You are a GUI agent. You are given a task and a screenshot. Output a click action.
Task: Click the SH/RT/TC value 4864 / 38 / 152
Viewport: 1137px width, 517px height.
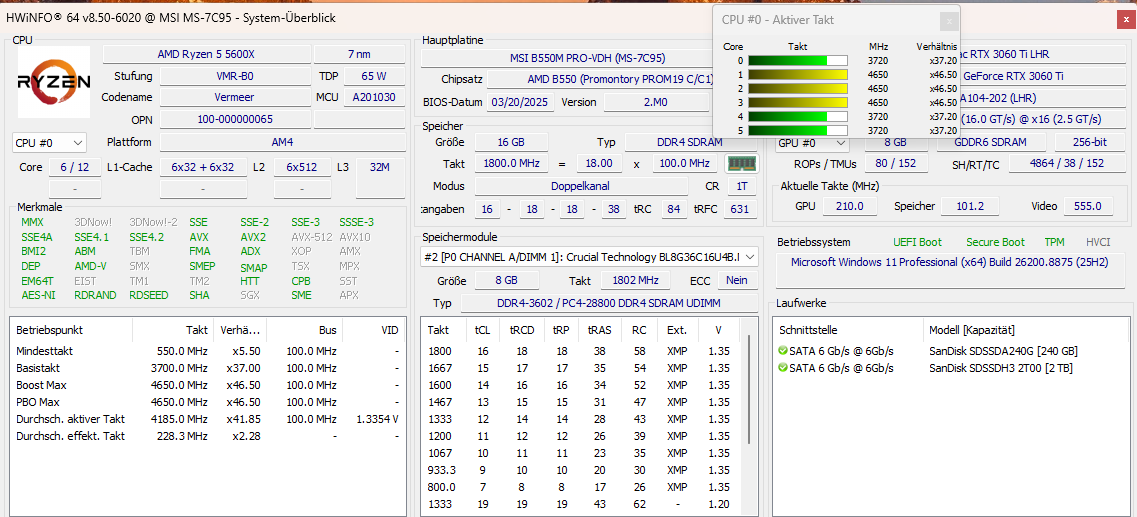(x=1067, y=164)
